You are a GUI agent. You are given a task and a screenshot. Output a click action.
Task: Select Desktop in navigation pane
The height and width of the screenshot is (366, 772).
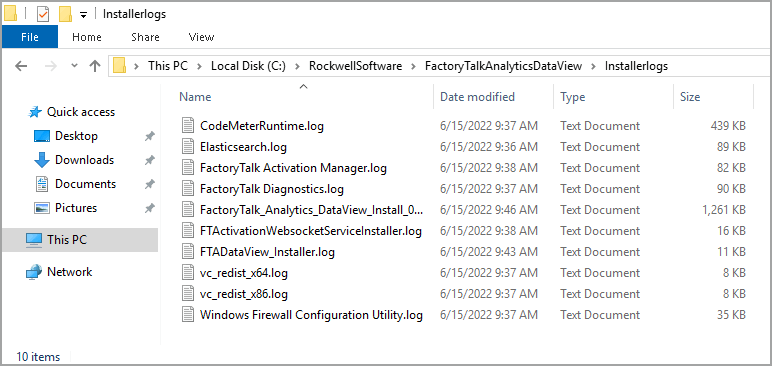coord(76,135)
